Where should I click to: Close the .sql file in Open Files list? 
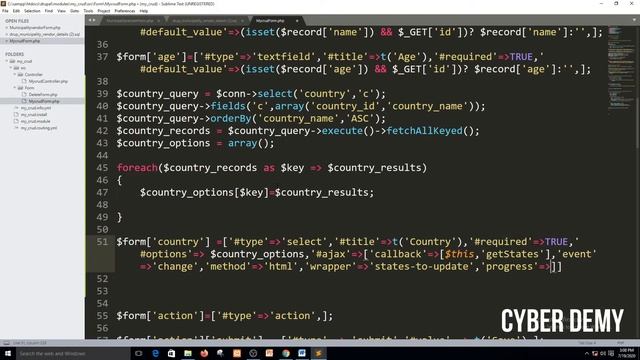click(x=7, y=34)
